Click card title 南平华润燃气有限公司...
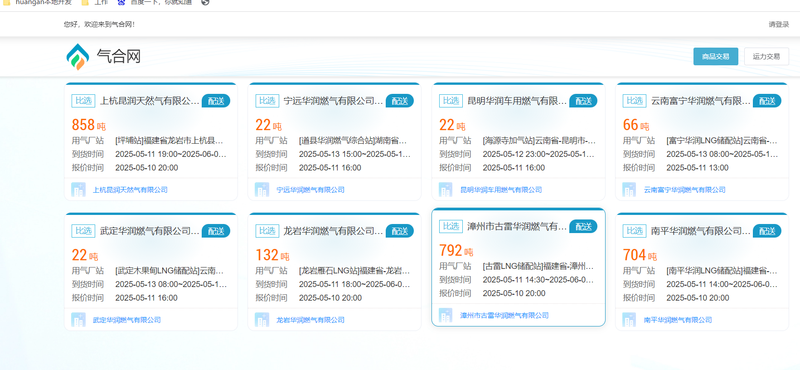Viewport: 800px width, 370px height. tap(701, 231)
